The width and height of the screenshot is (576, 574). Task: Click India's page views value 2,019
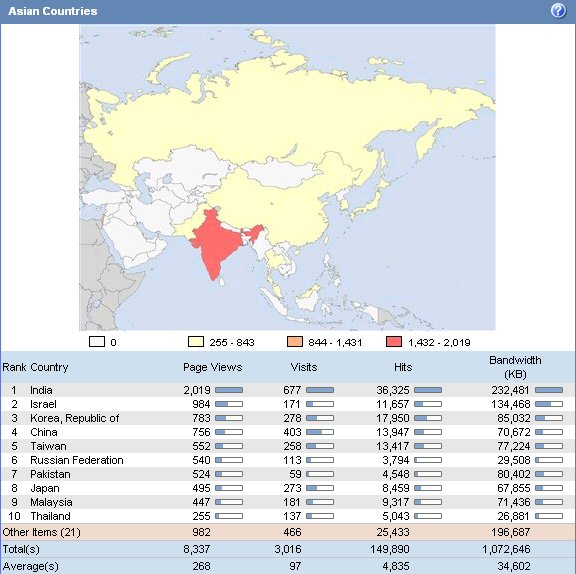(197, 390)
